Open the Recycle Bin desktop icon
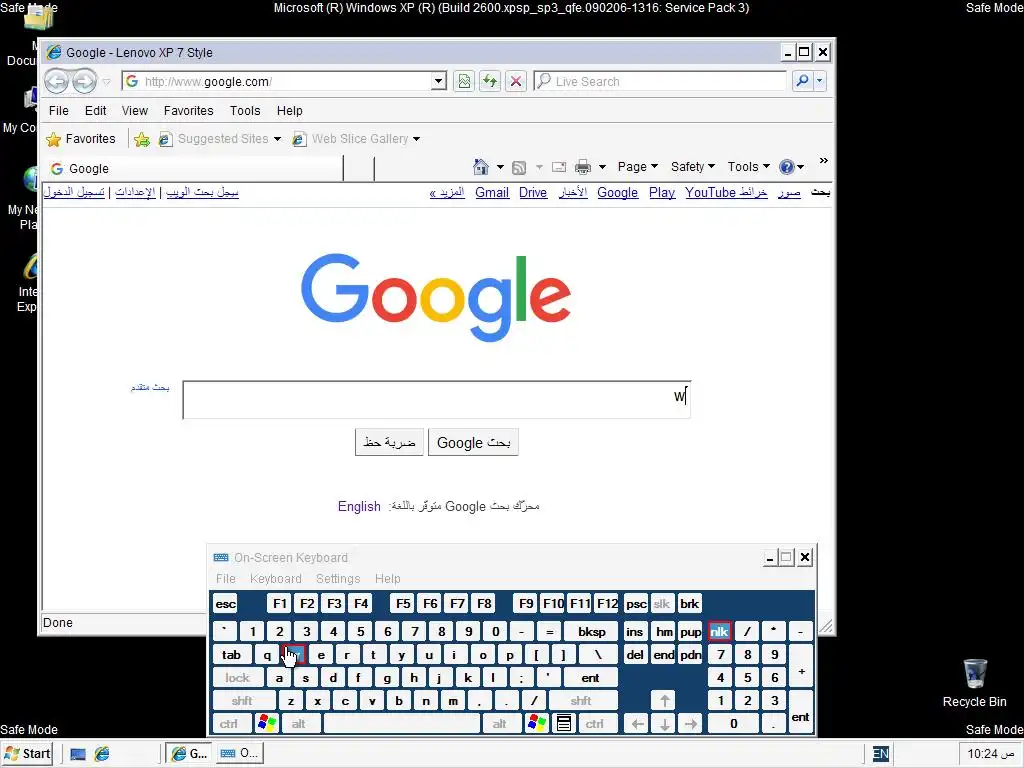The height and width of the screenshot is (768, 1024). (974, 683)
